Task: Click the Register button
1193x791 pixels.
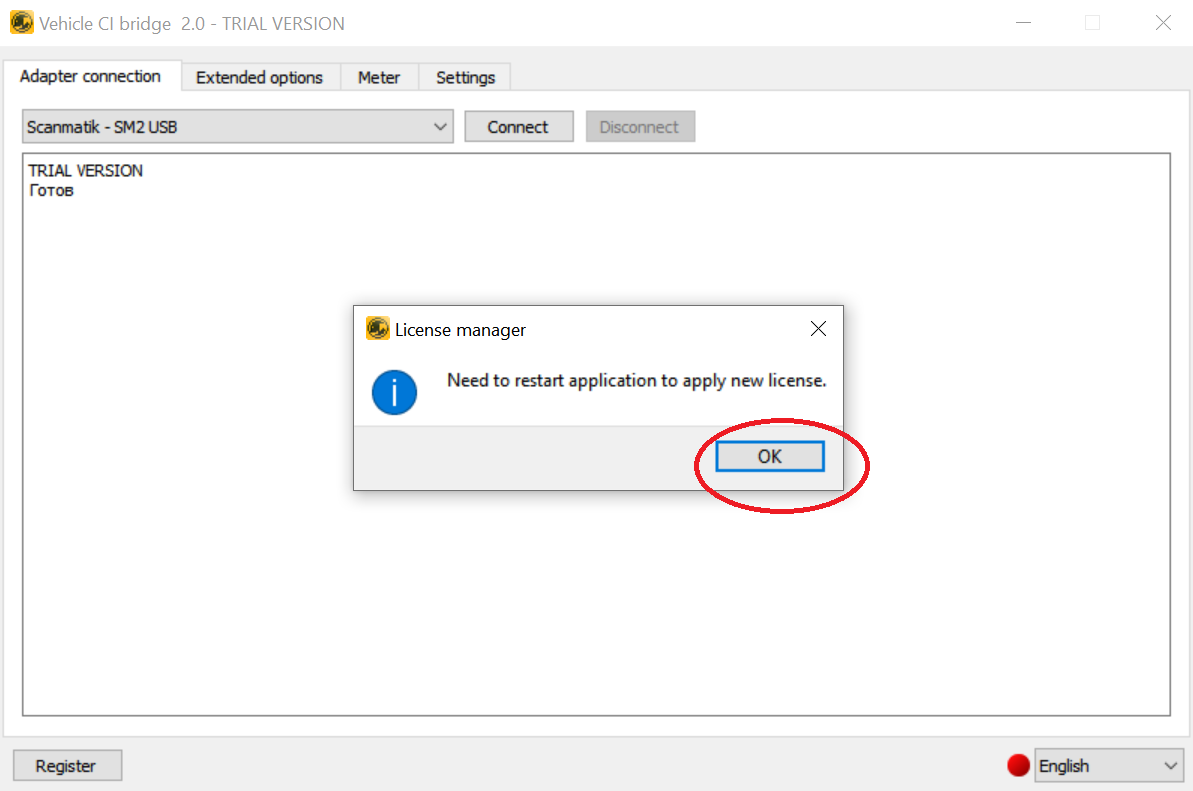Action: coord(66,766)
